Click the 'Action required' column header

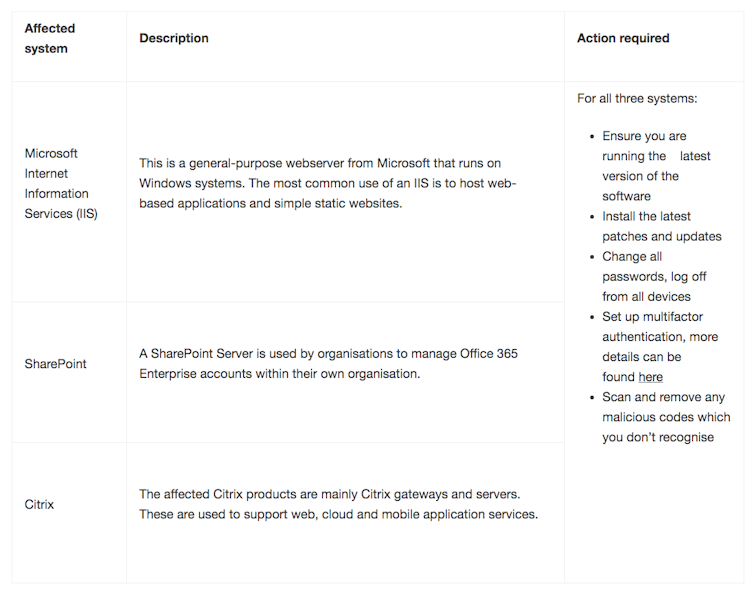(x=623, y=38)
